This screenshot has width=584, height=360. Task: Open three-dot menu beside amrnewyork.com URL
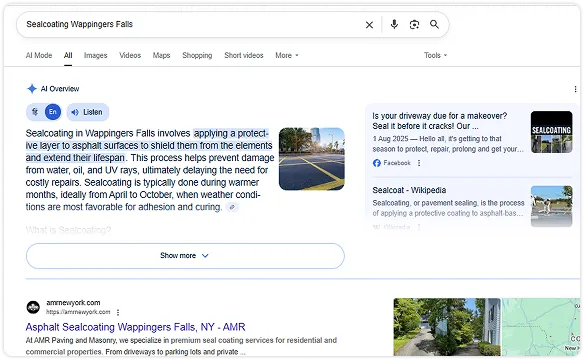point(118,312)
